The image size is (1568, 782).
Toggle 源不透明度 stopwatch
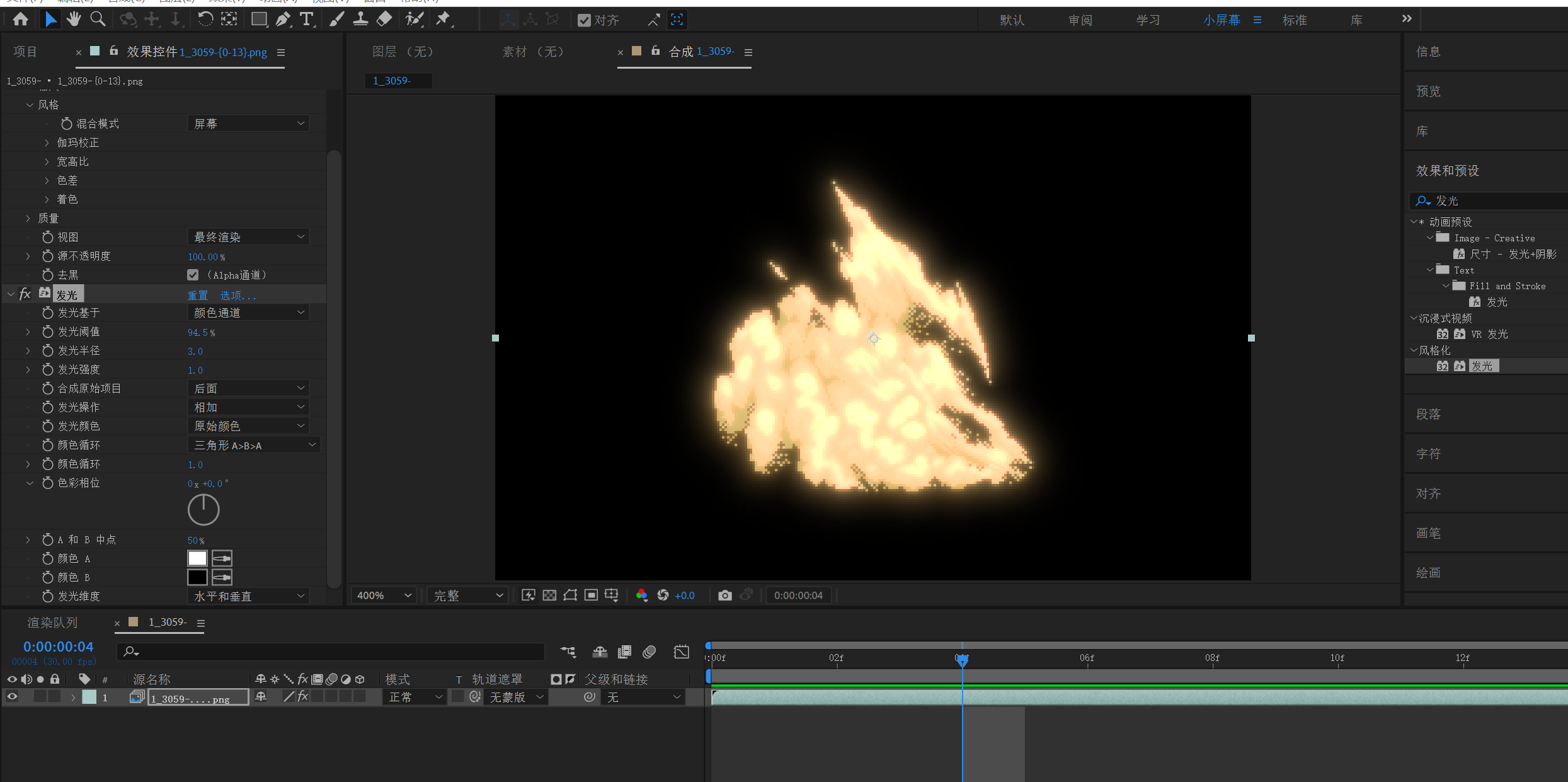point(48,256)
